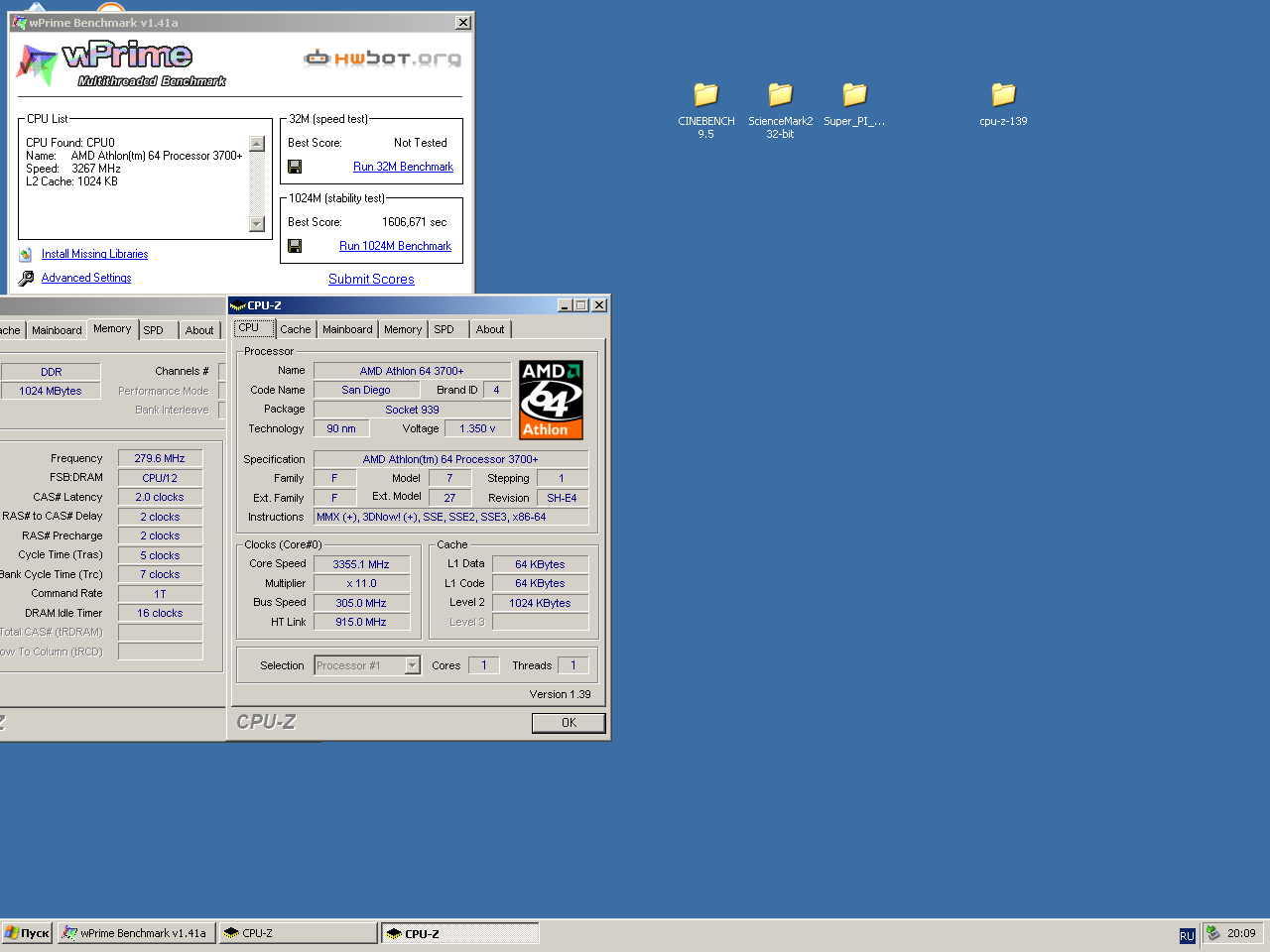Viewport: 1270px width, 952px height.
Task: Switch to wPrime Benchmark taskbar button
Action: tap(136, 933)
